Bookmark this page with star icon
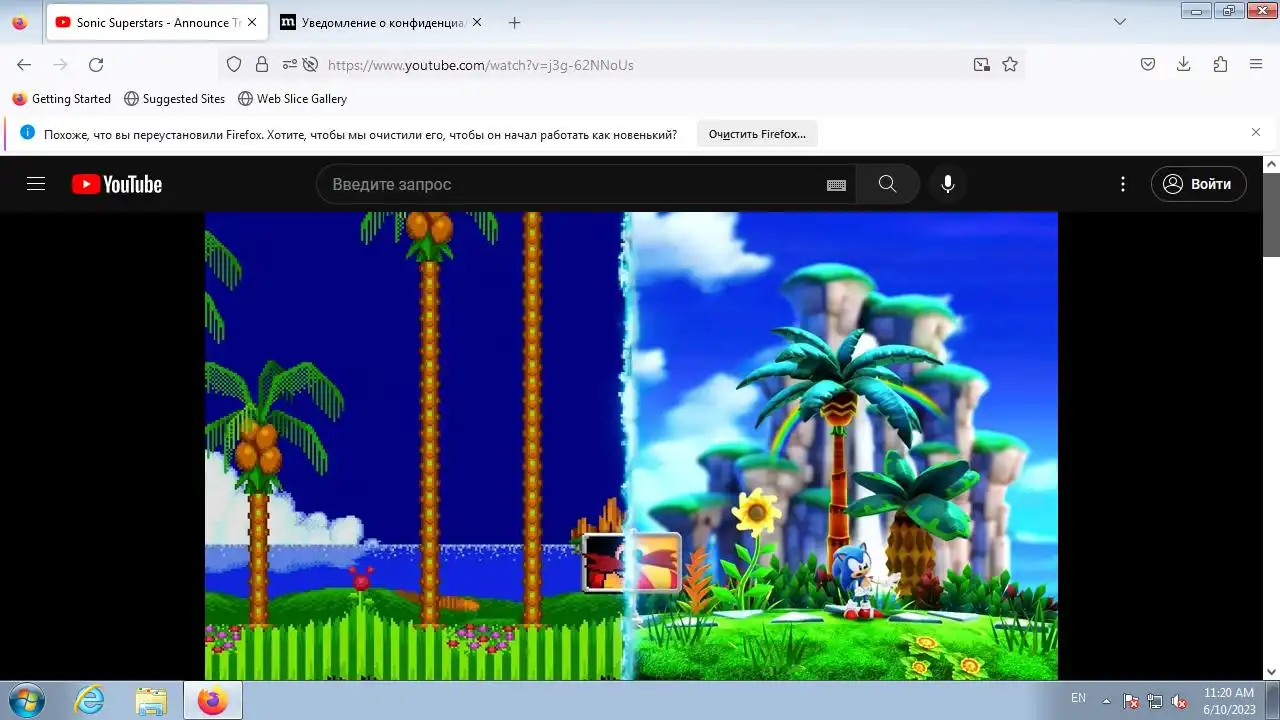Screen dimensions: 1280x720 1010,64
